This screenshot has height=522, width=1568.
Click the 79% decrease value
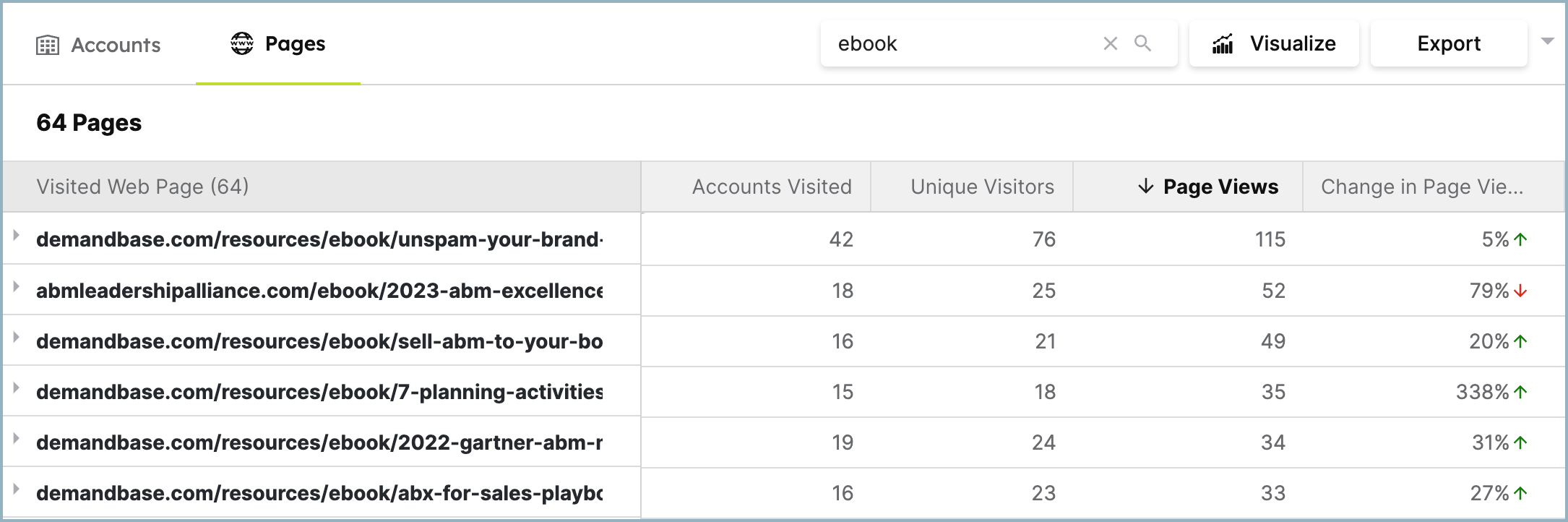1489,291
